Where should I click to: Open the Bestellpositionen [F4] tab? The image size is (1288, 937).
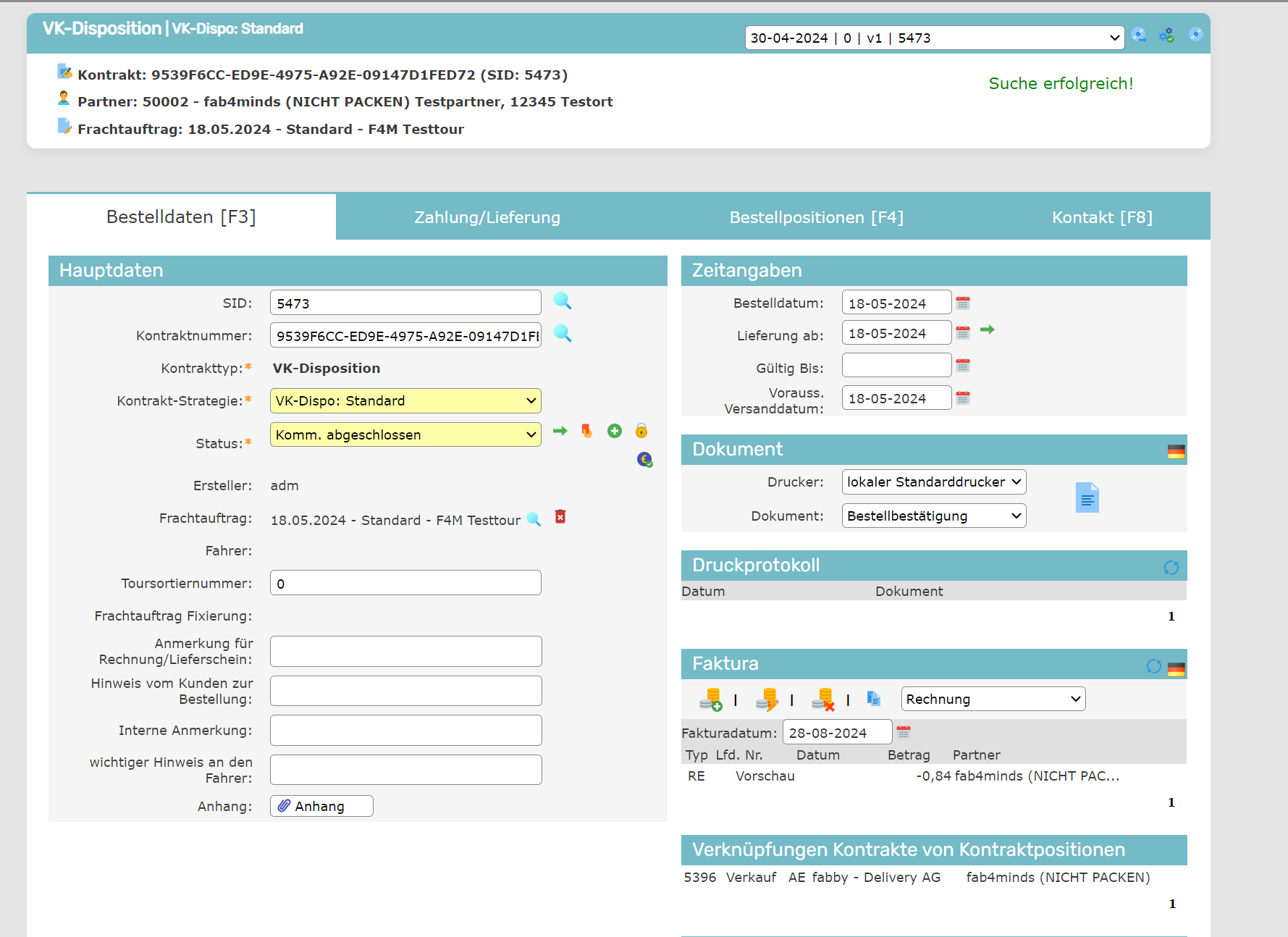click(x=816, y=217)
